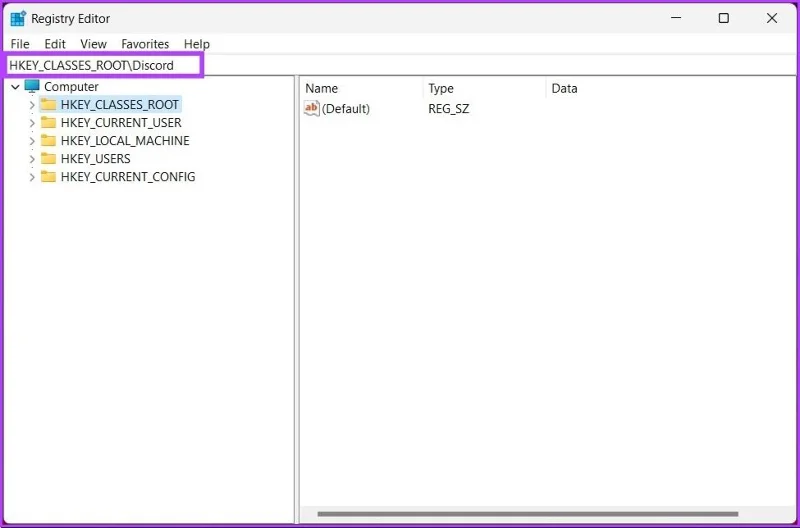Viewport: 800px width, 528px height.
Task: Click the HKEY_CURRENT_CONFIG folder icon
Action: tap(48, 177)
